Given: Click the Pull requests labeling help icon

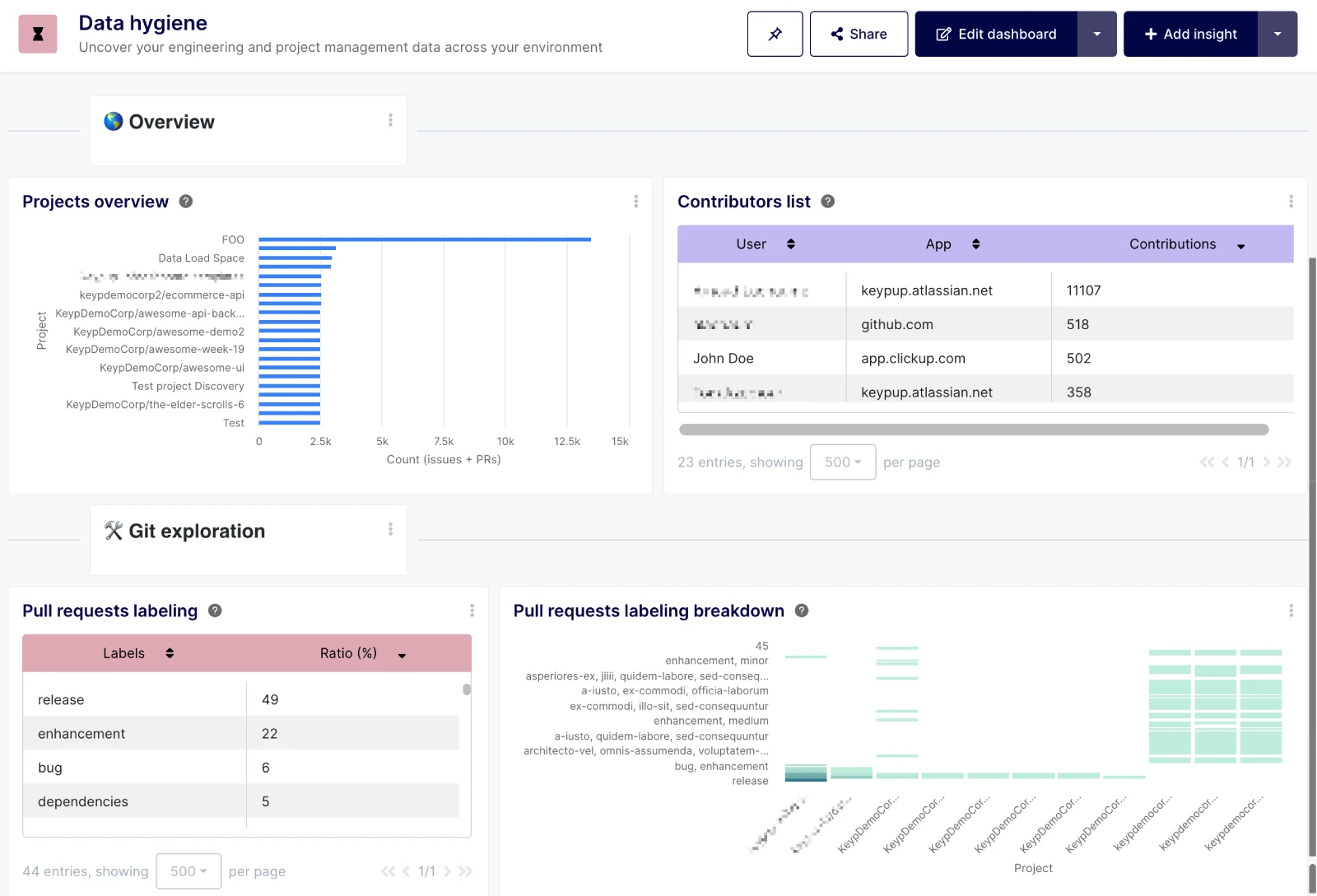Looking at the screenshot, I should pyautogui.click(x=215, y=610).
